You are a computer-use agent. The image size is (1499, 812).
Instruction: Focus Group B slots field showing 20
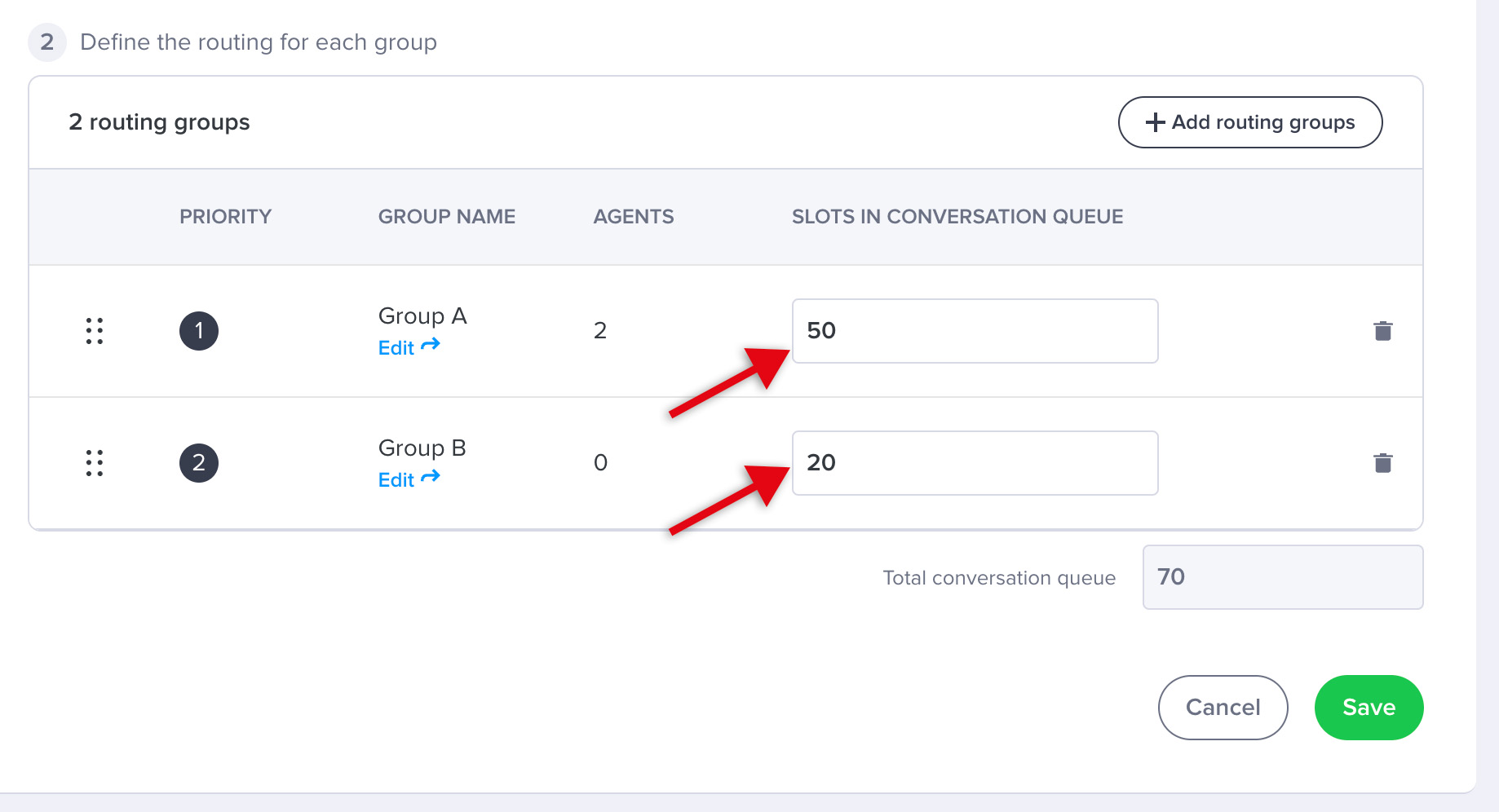[x=975, y=463]
